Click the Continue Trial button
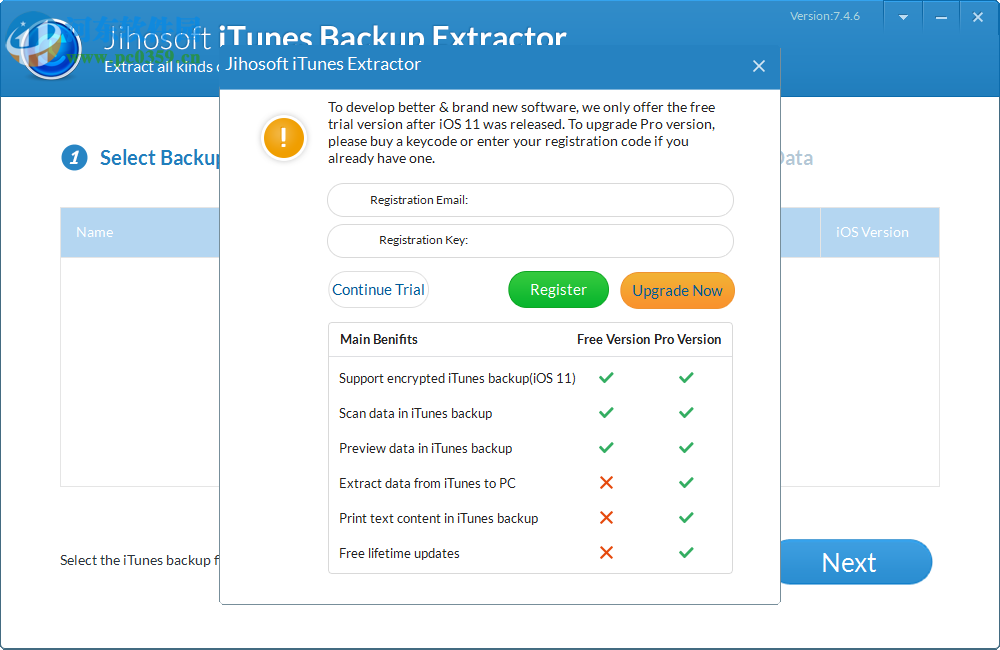 (x=378, y=289)
